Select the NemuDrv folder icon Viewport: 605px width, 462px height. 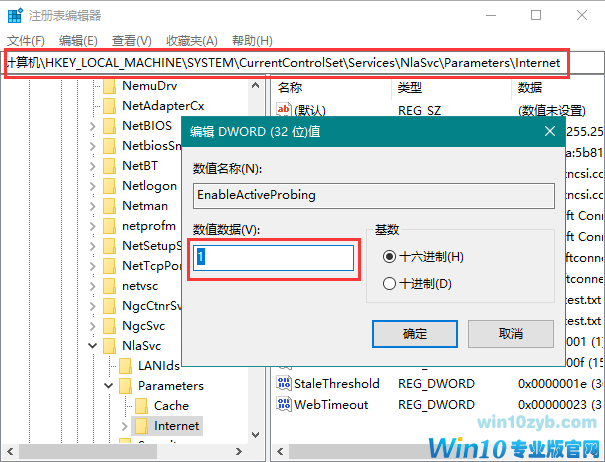point(110,86)
